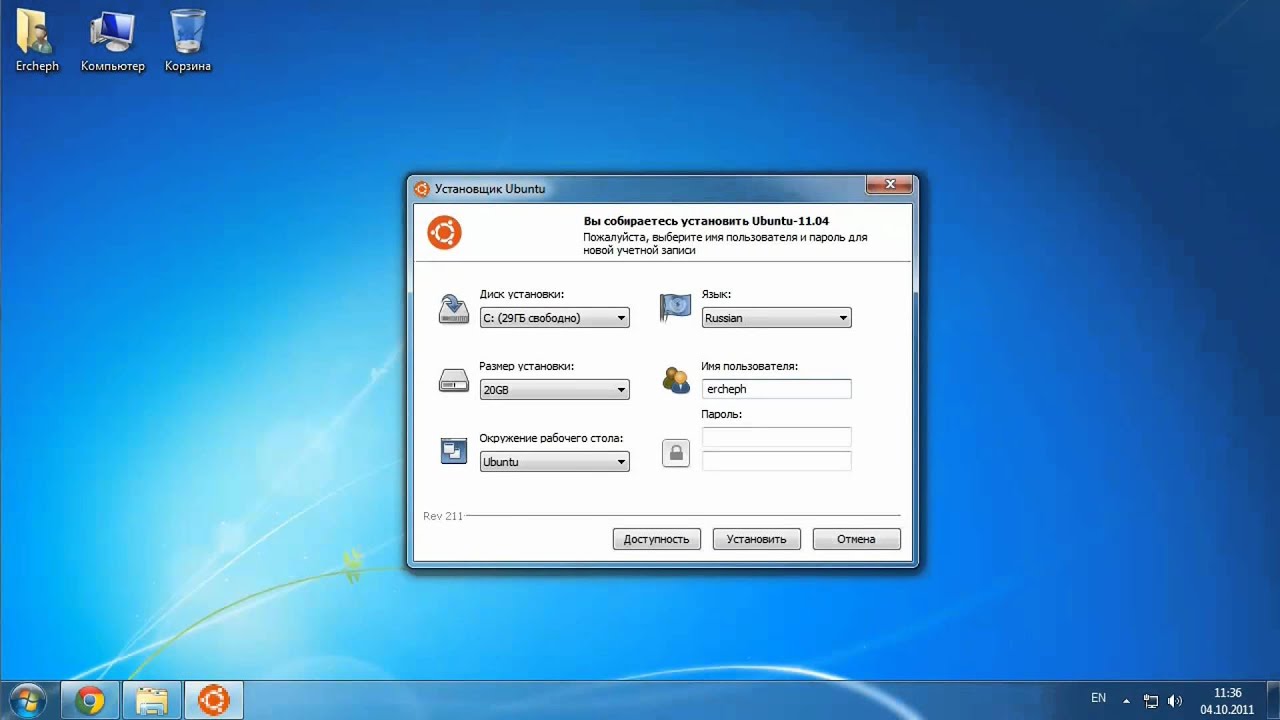The width and height of the screenshot is (1280, 720).
Task: Click the Размер установки label
Action: pyautogui.click(x=526, y=366)
